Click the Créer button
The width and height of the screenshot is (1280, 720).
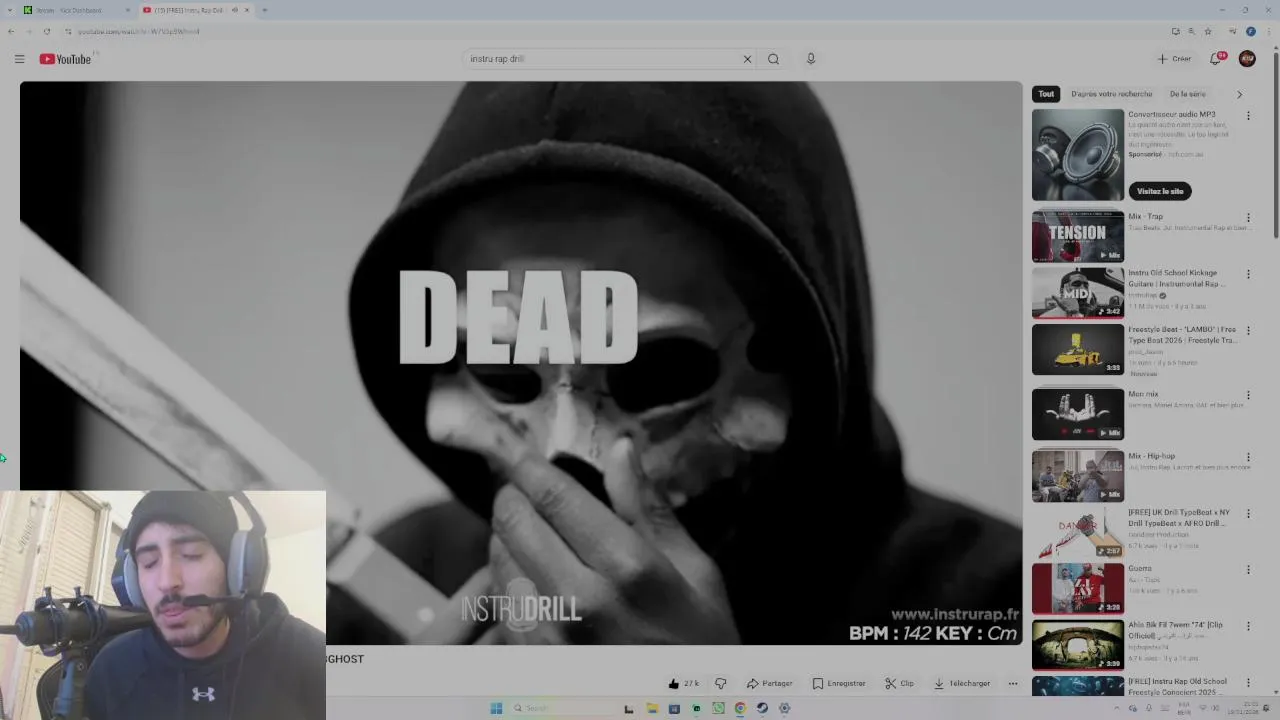(x=1174, y=59)
